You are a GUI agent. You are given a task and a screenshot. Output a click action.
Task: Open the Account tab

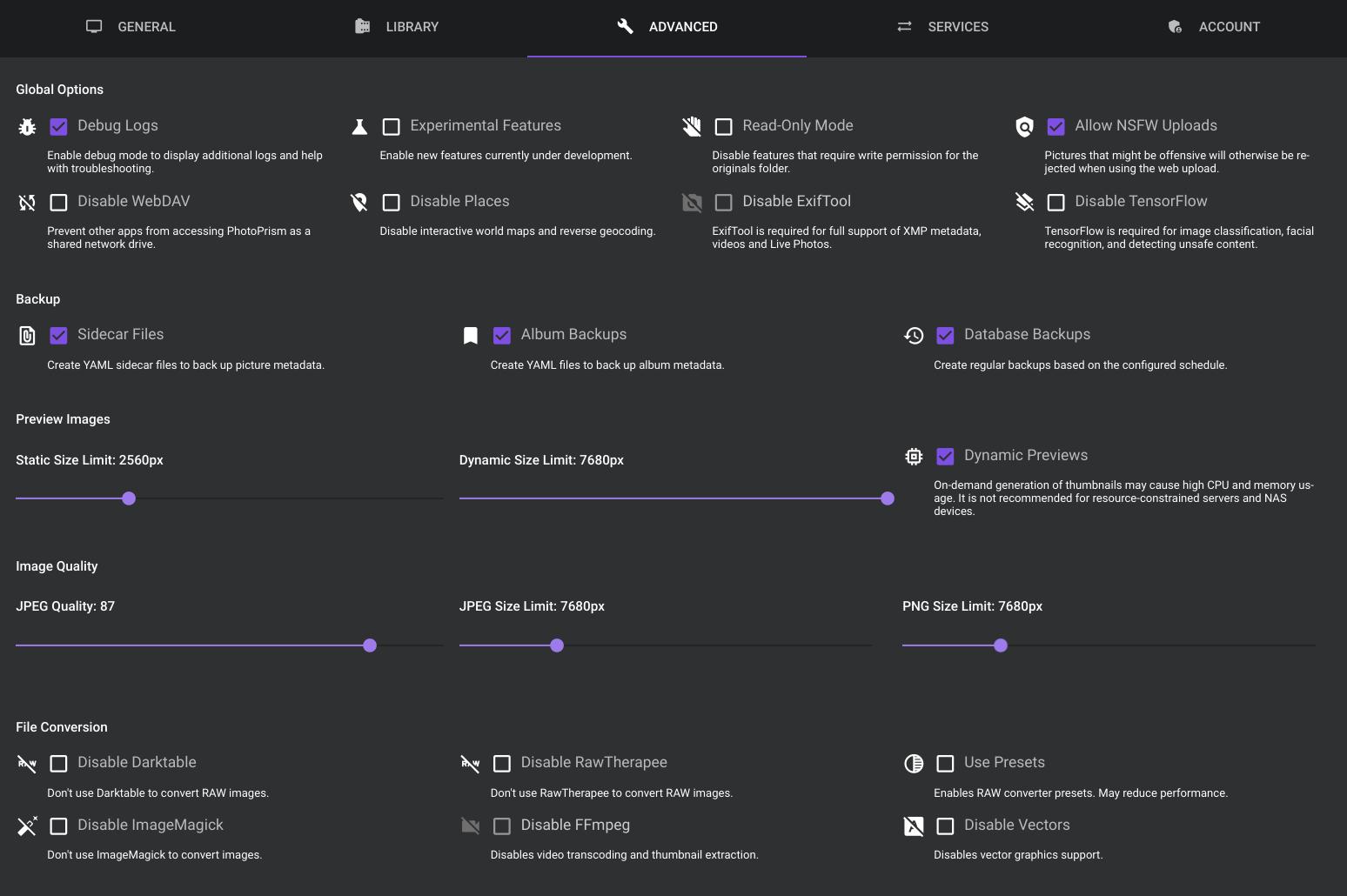[1213, 27]
